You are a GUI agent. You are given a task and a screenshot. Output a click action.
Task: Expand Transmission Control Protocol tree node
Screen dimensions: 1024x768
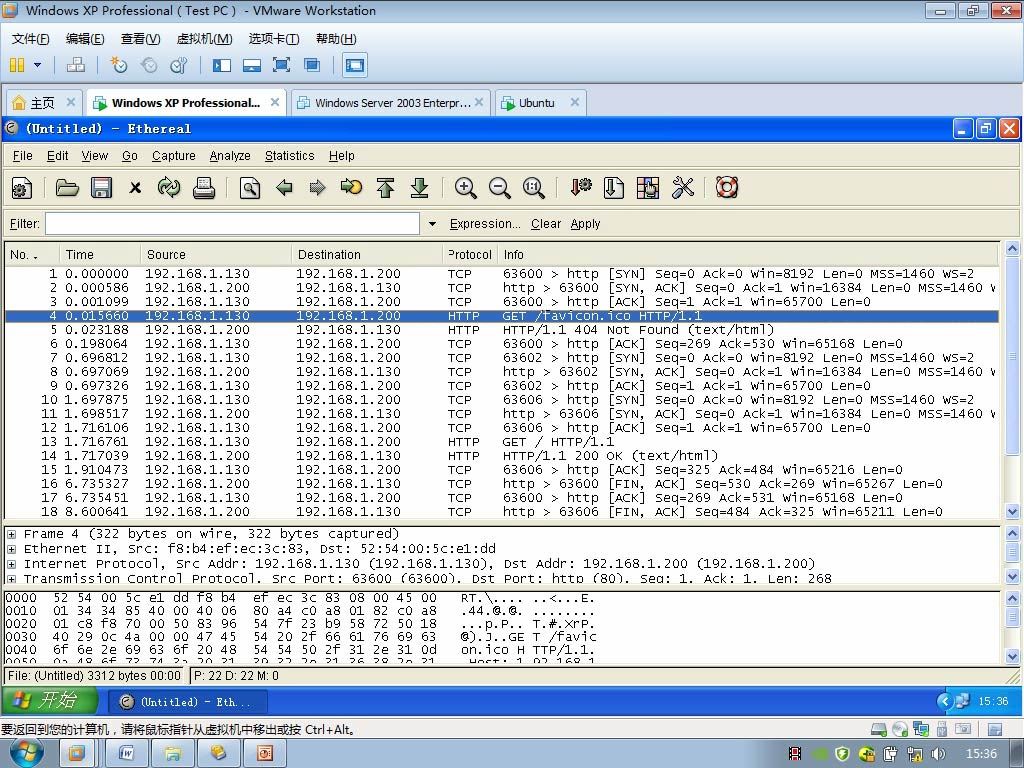11,579
